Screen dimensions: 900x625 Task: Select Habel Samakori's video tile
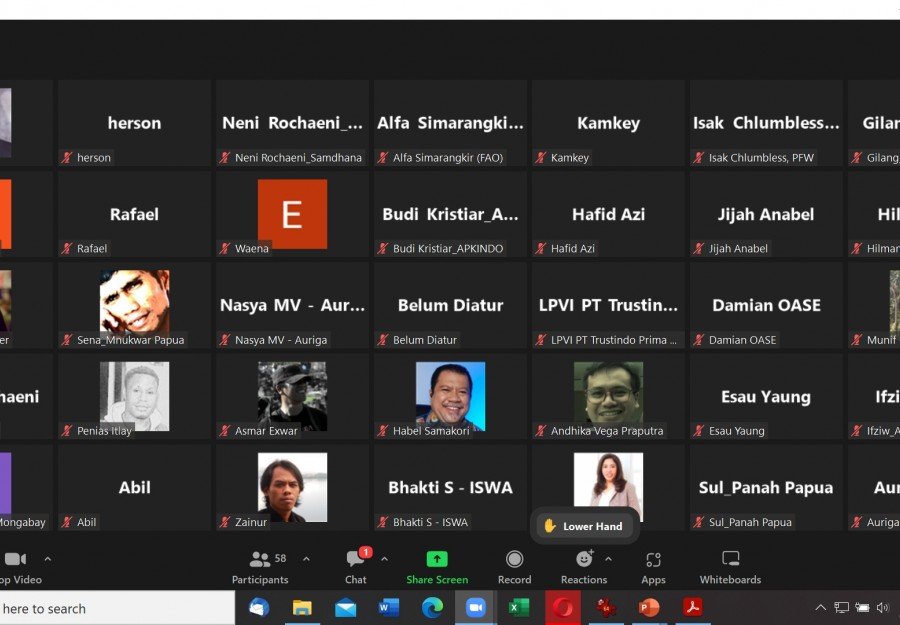tap(450, 396)
